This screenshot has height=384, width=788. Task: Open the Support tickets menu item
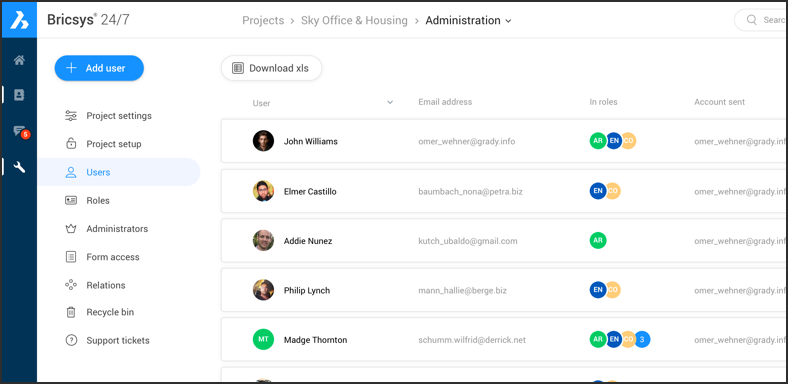click(119, 340)
